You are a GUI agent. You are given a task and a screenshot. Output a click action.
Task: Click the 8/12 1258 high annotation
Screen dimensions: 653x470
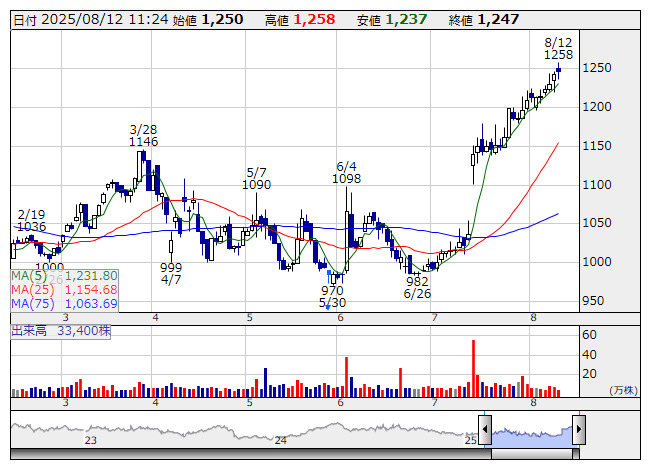tap(558, 49)
